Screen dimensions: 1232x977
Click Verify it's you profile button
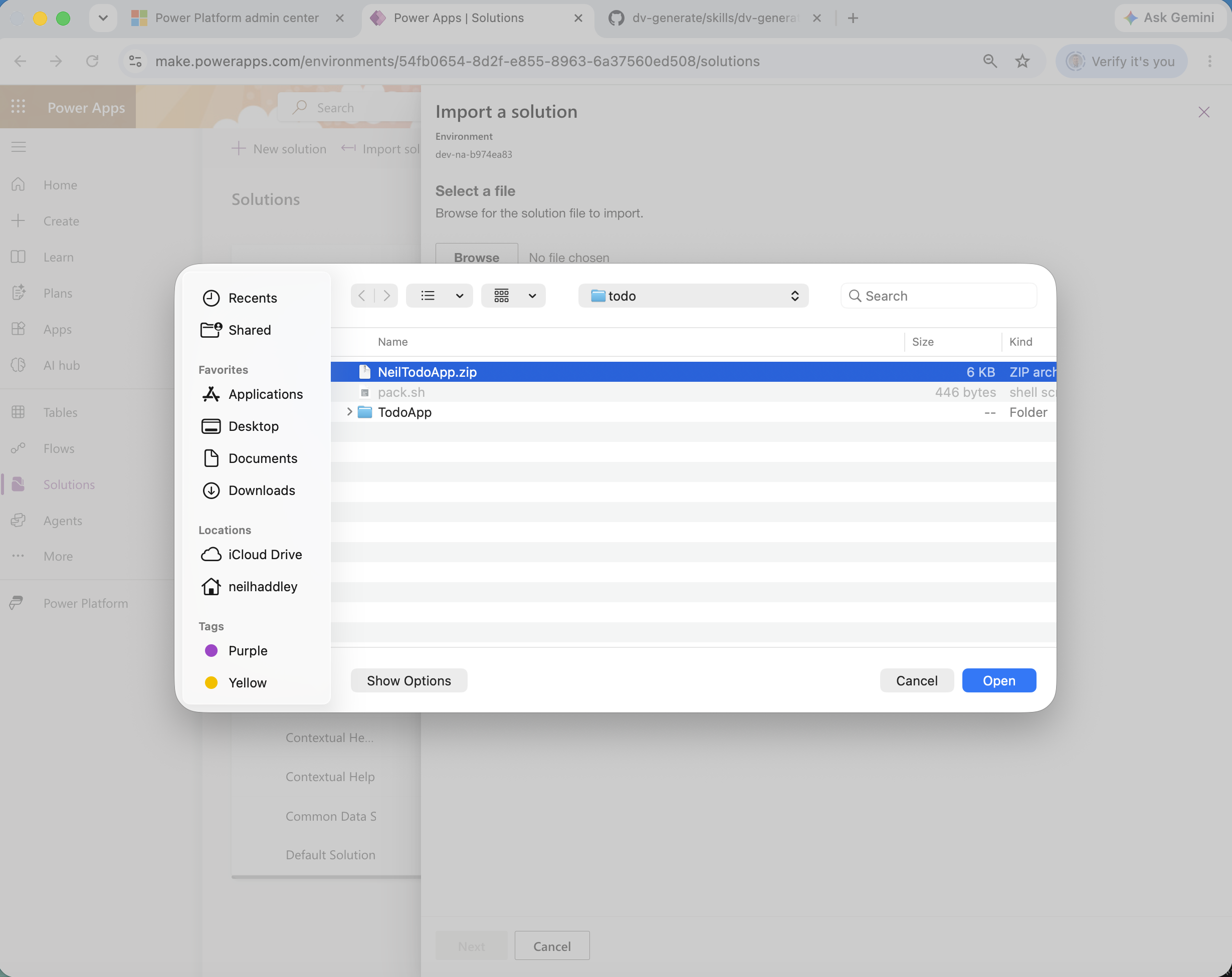[x=1121, y=61]
